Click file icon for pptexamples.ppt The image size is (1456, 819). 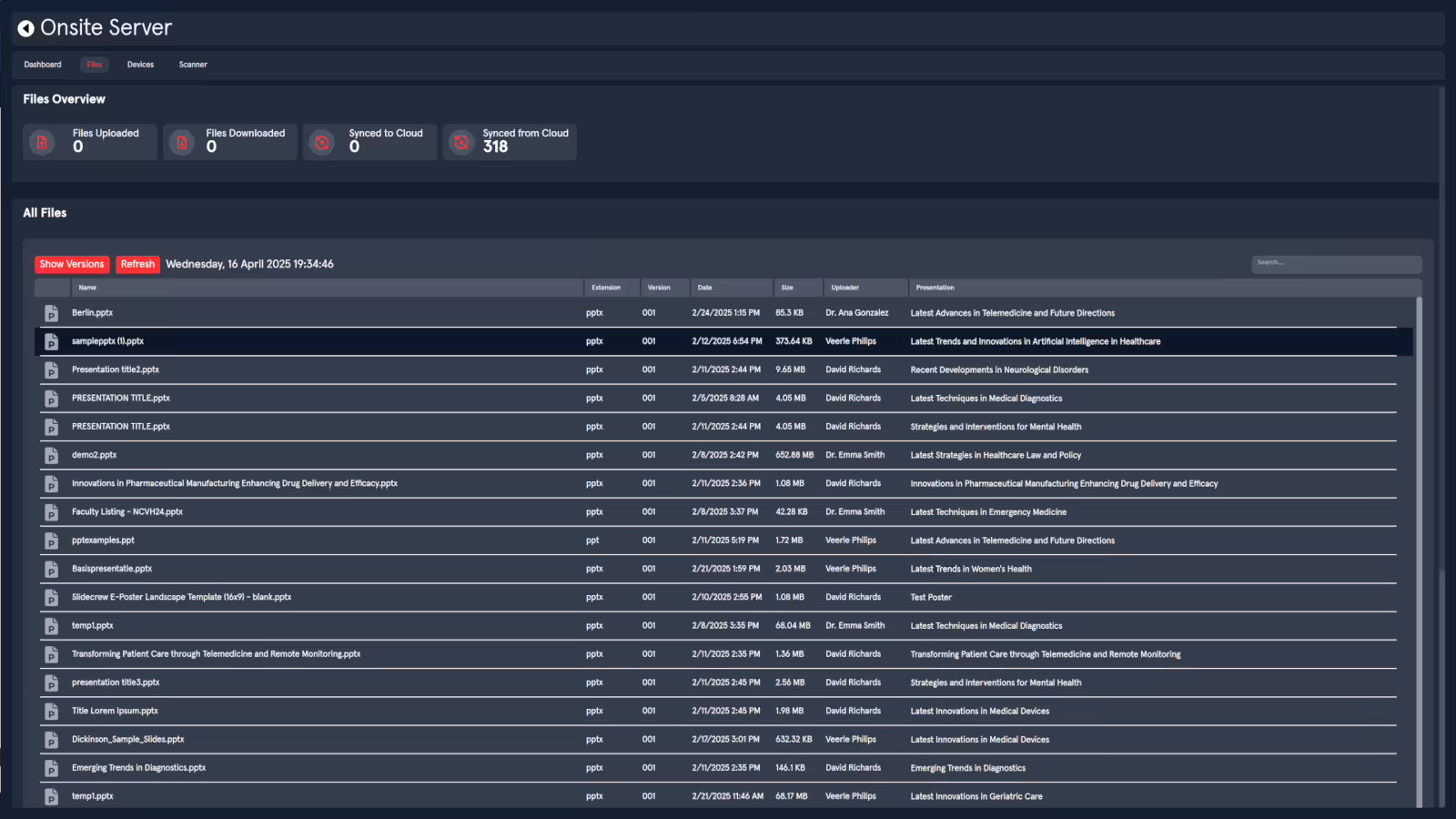pos(52,541)
